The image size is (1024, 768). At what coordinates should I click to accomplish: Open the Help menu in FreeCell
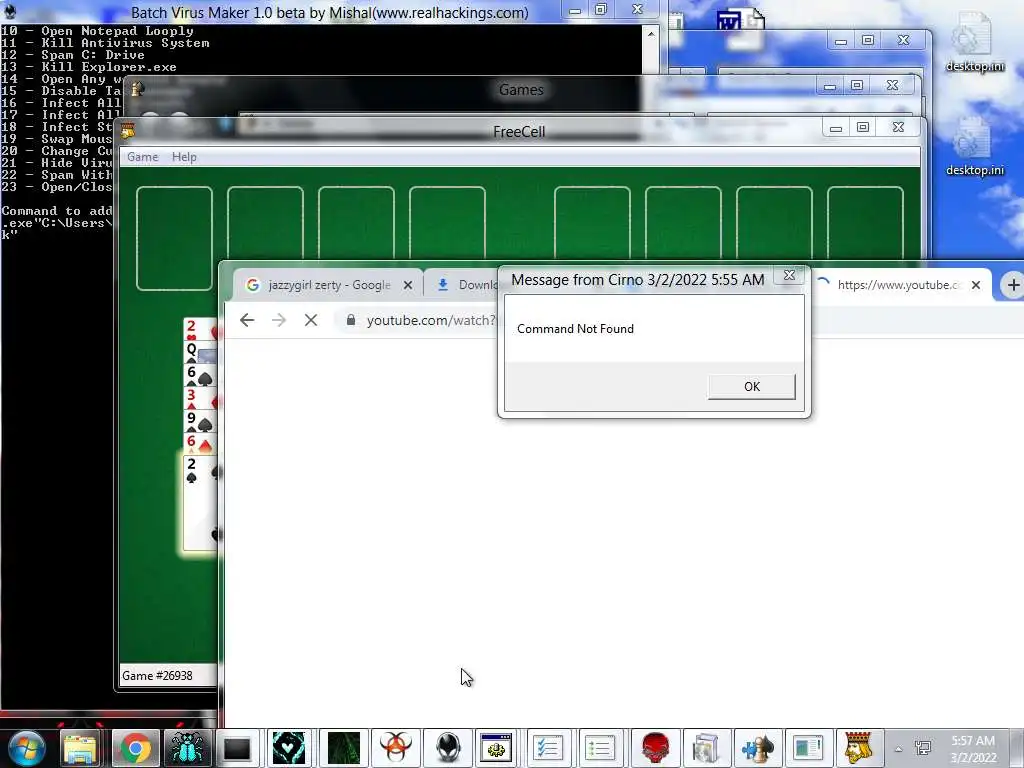pyautogui.click(x=184, y=157)
